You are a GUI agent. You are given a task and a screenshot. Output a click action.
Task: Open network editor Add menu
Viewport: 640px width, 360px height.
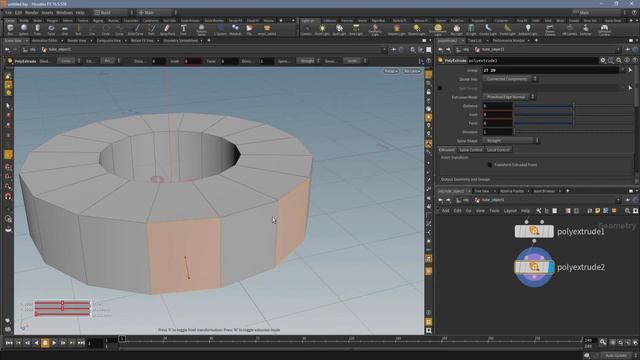point(446,211)
